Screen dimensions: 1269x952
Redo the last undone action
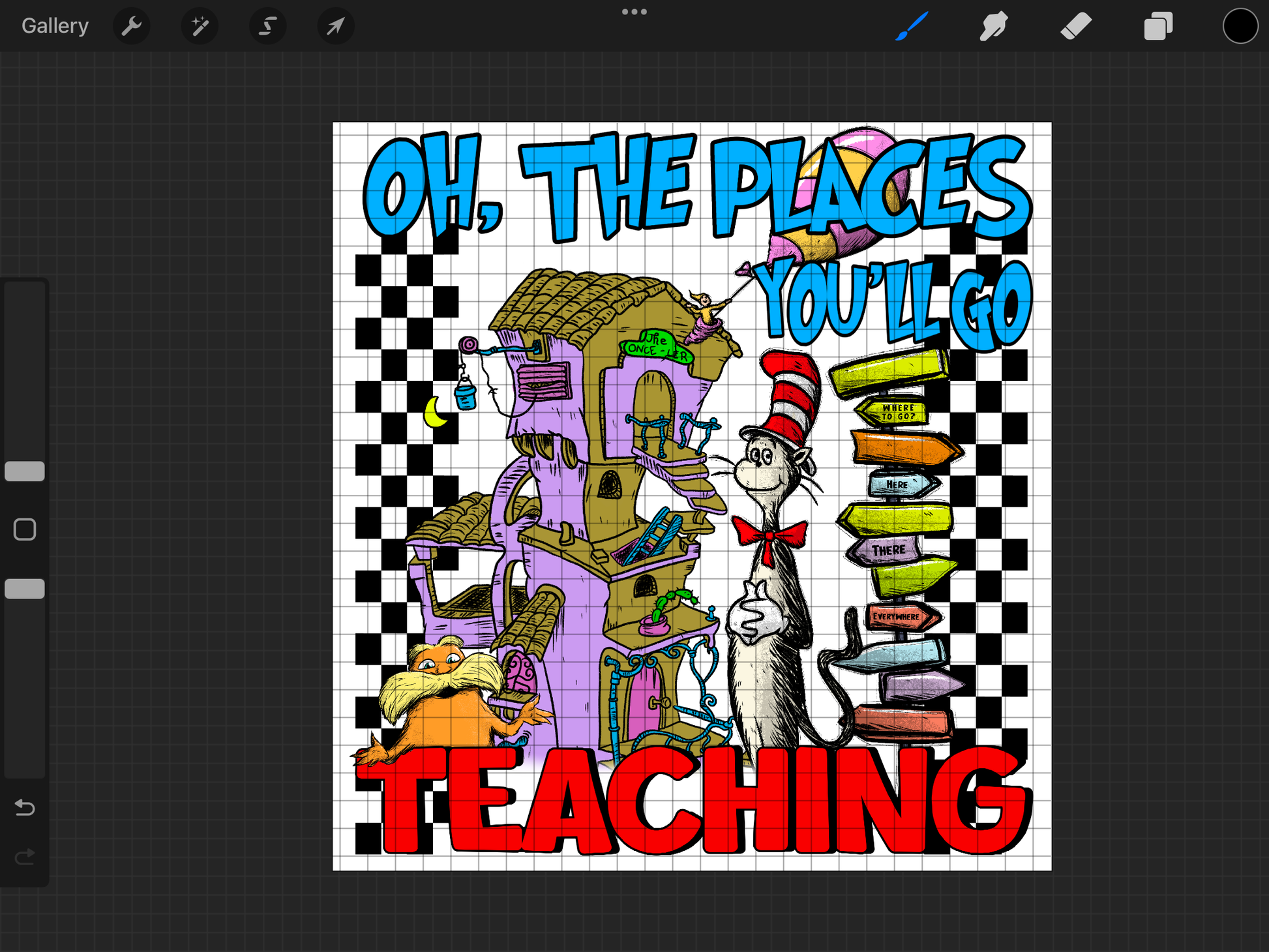25,857
